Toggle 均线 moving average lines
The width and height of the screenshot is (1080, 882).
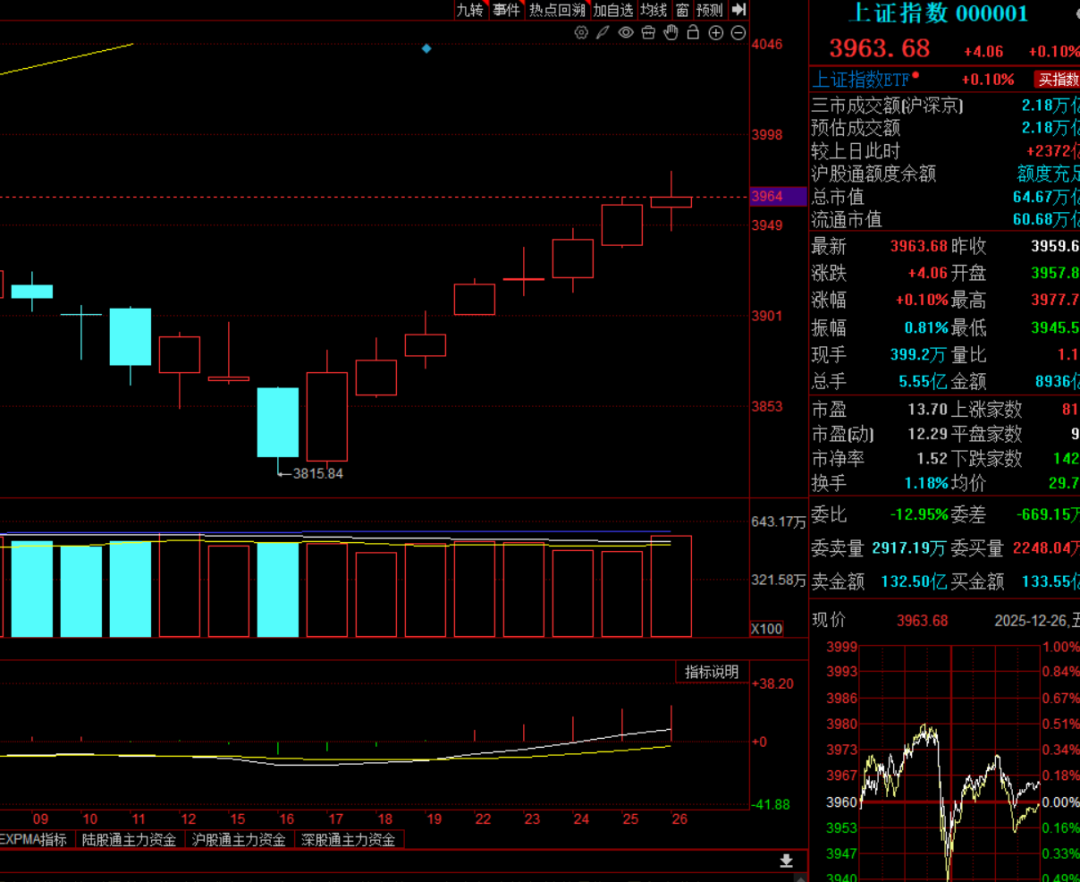pyautogui.click(x=653, y=10)
